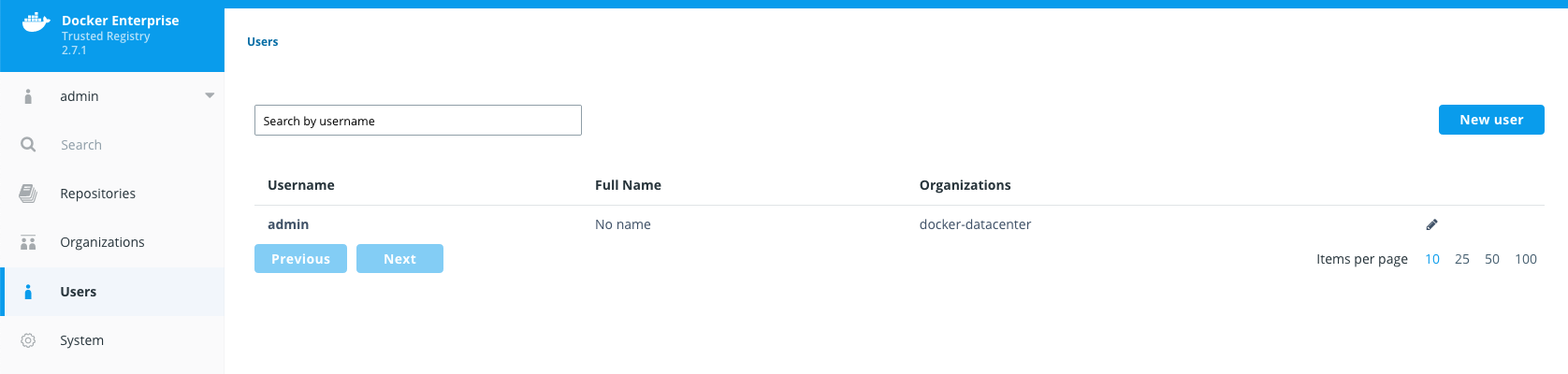
Task: Click the Next page button
Action: (x=399, y=259)
